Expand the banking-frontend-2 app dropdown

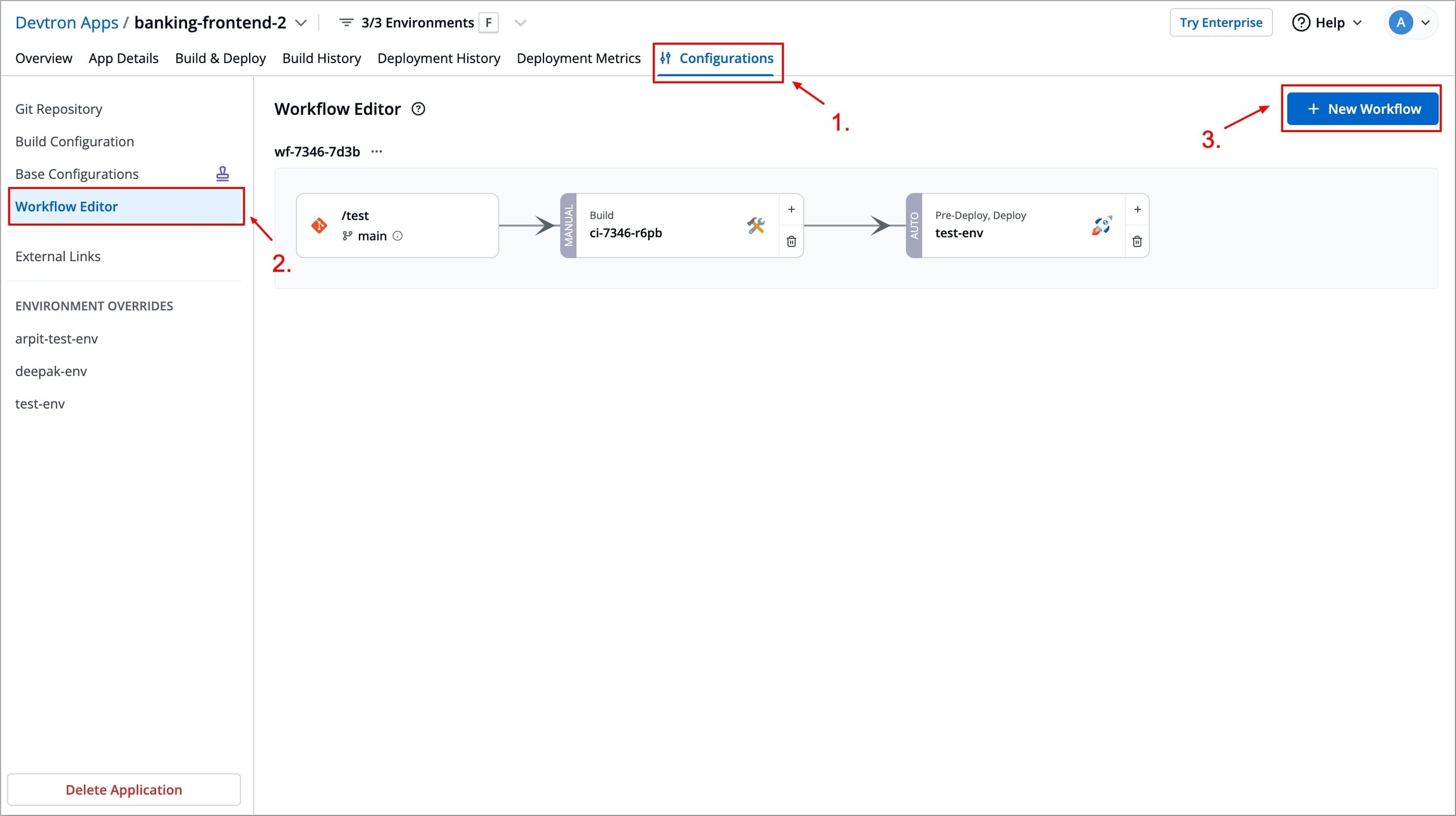click(301, 23)
